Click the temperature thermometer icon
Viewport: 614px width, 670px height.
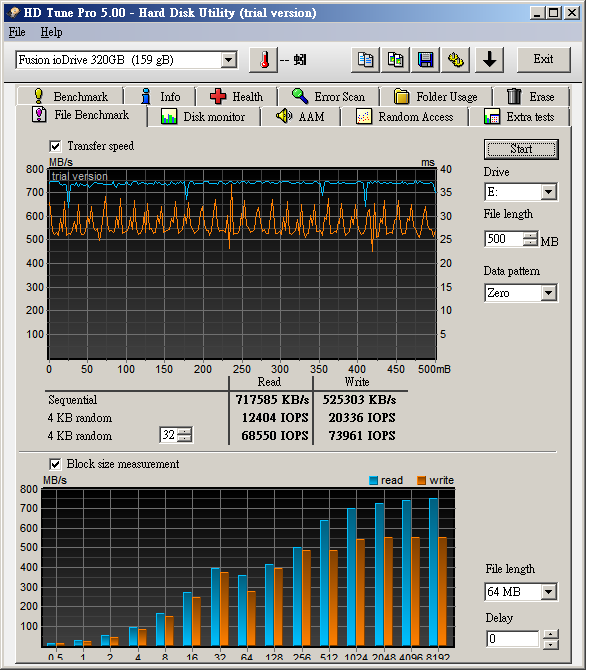264,60
